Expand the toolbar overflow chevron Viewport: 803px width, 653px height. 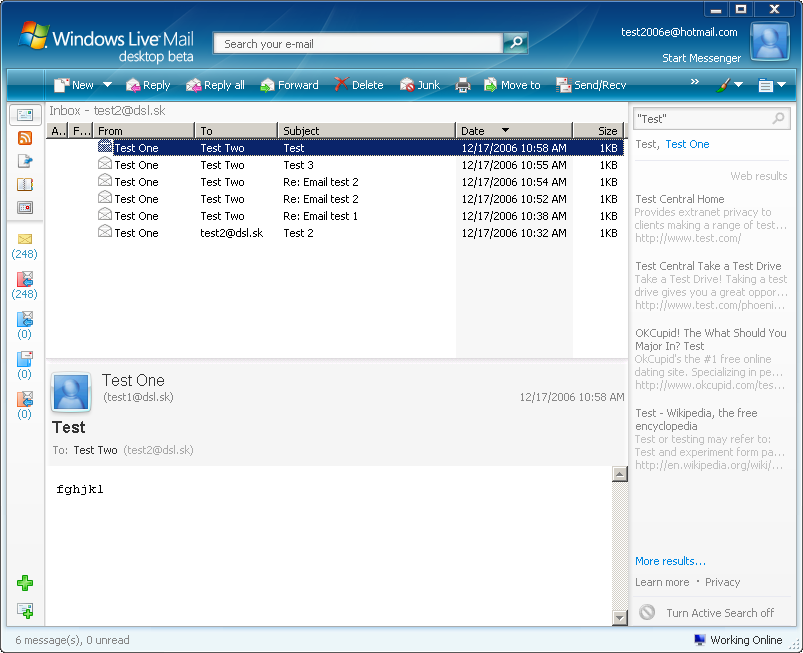(694, 82)
